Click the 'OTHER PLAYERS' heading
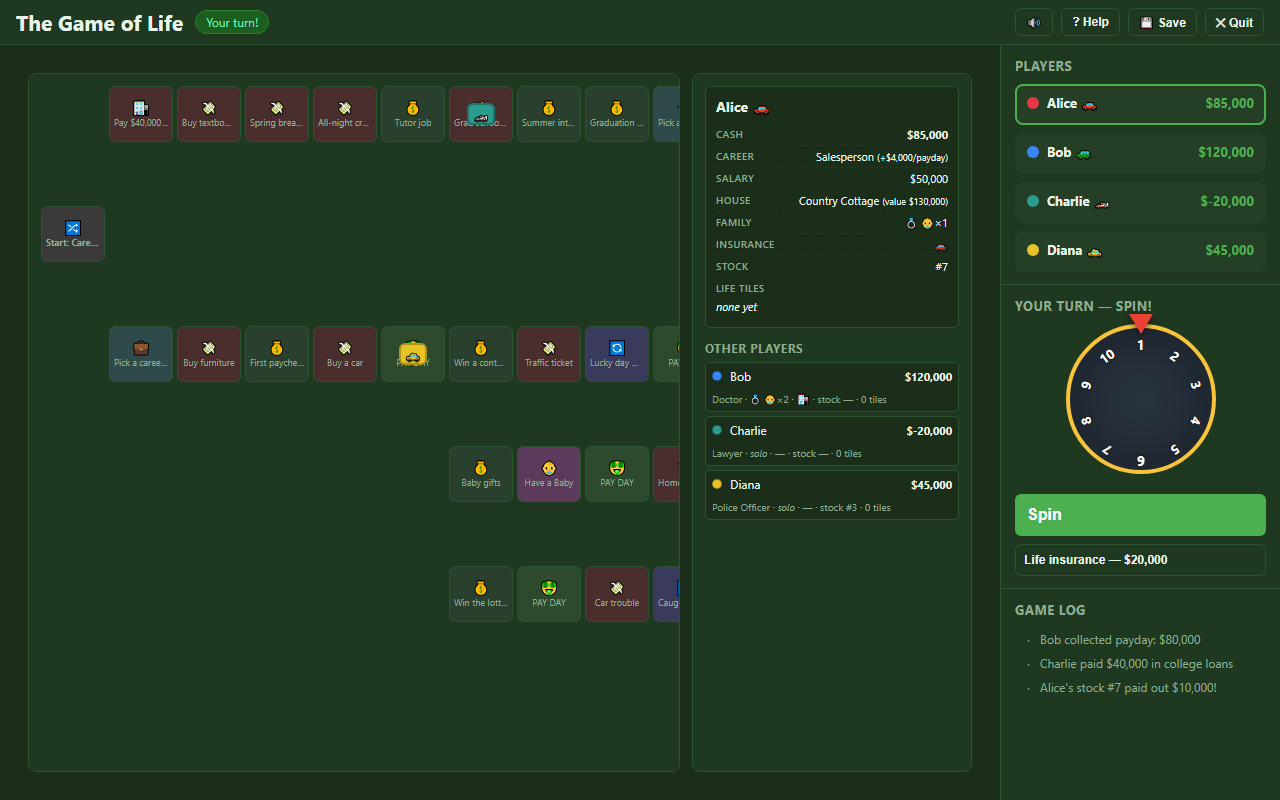Screen dimensions: 1280x800 754,349
